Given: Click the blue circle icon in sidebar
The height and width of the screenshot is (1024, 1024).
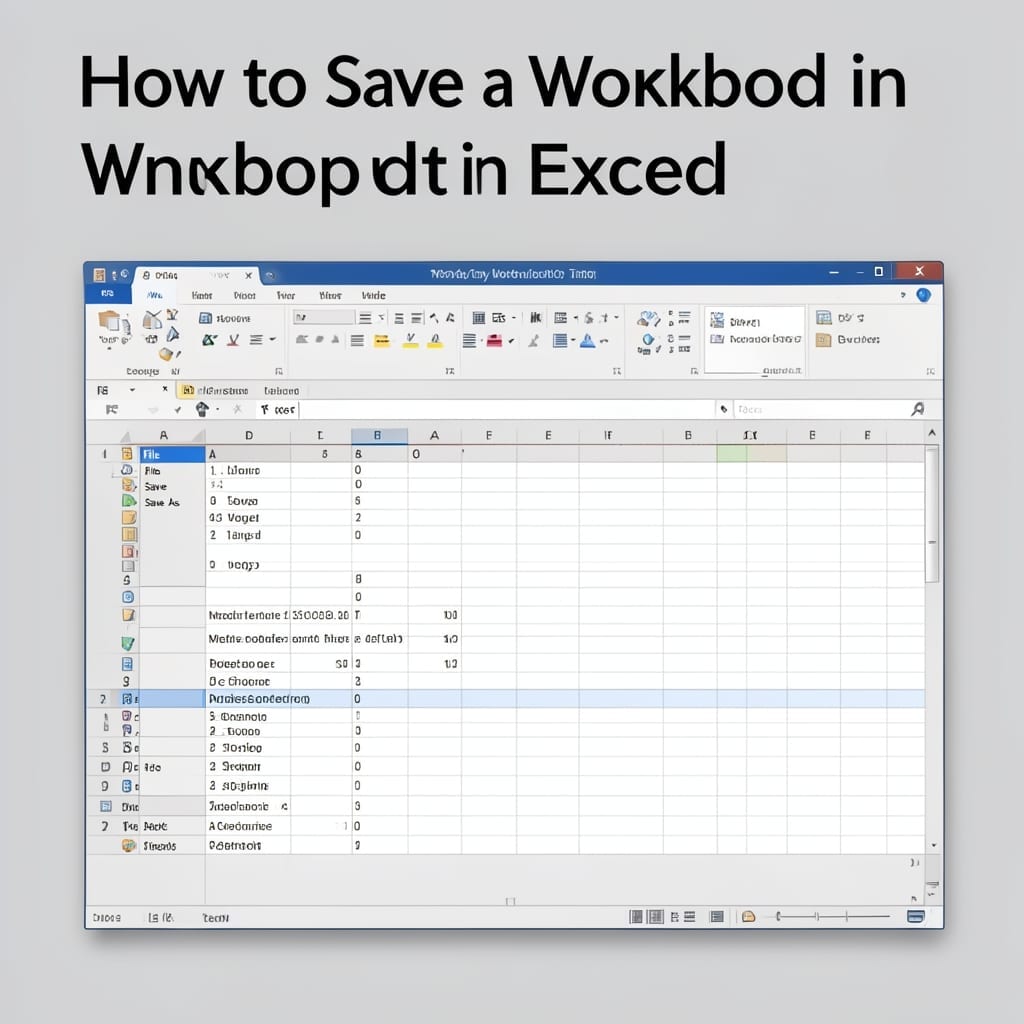Looking at the screenshot, I should [x=128, y=597].
